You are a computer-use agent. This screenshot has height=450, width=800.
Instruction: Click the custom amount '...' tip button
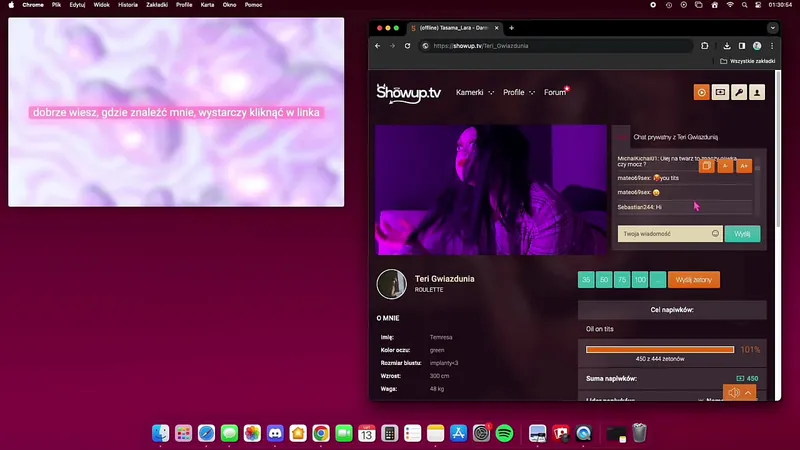pyautogui.click(x=658, y=280)
